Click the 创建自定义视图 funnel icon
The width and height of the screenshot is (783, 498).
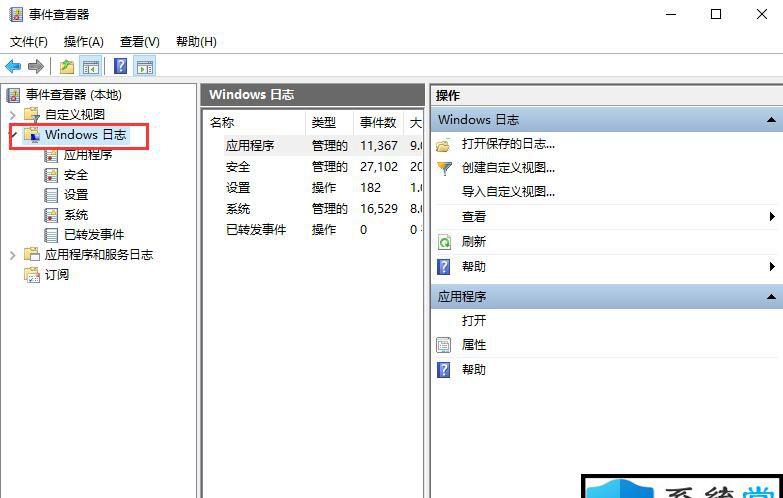tap(444, 168)
